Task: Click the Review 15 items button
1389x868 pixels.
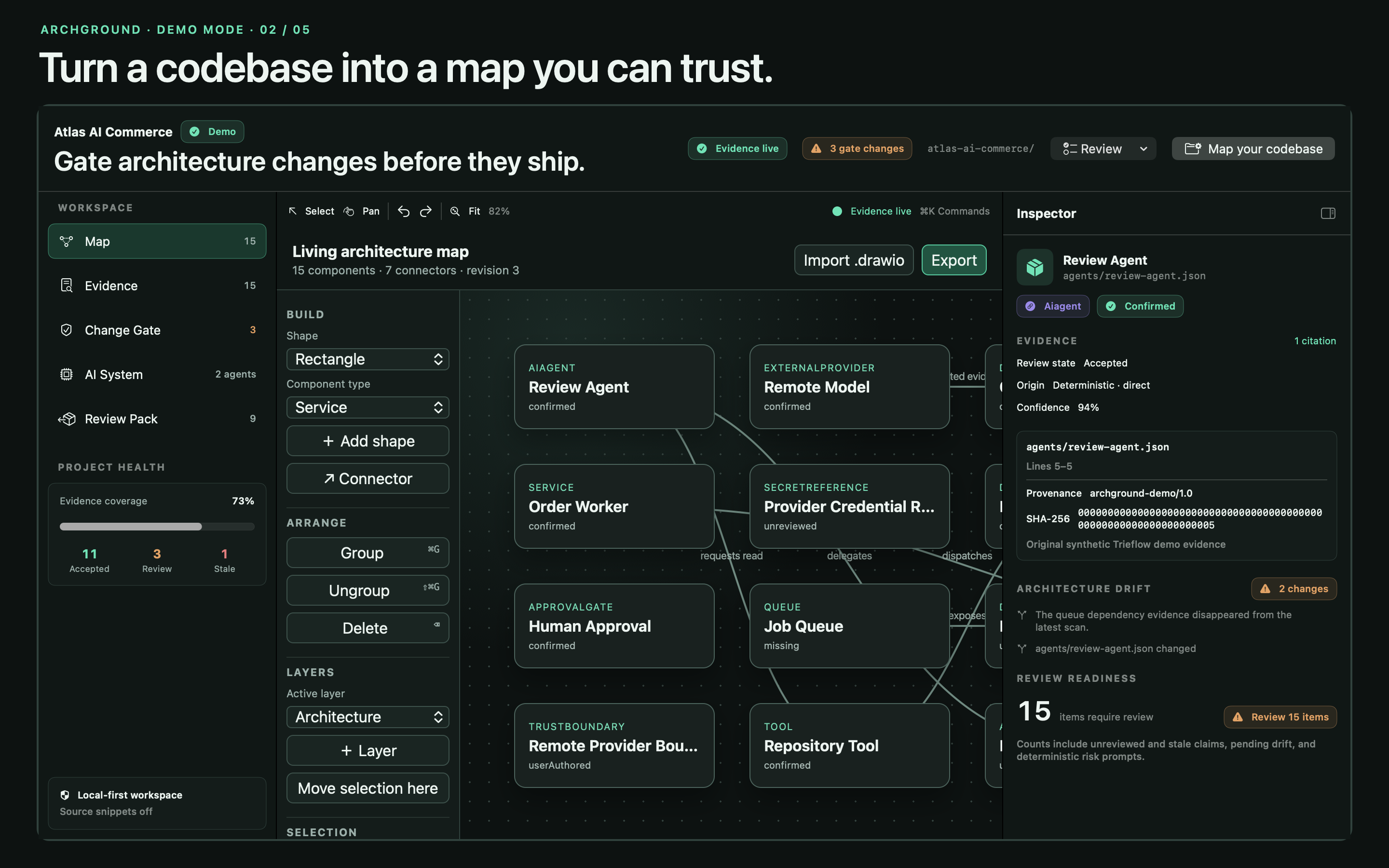Action: tap(1280, 717)
